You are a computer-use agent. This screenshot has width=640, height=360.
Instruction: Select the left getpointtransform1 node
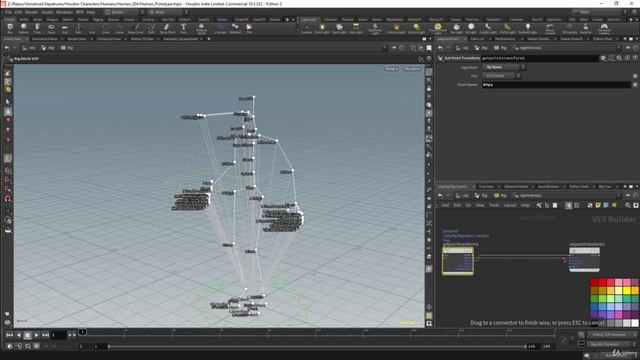pos(458,260)
